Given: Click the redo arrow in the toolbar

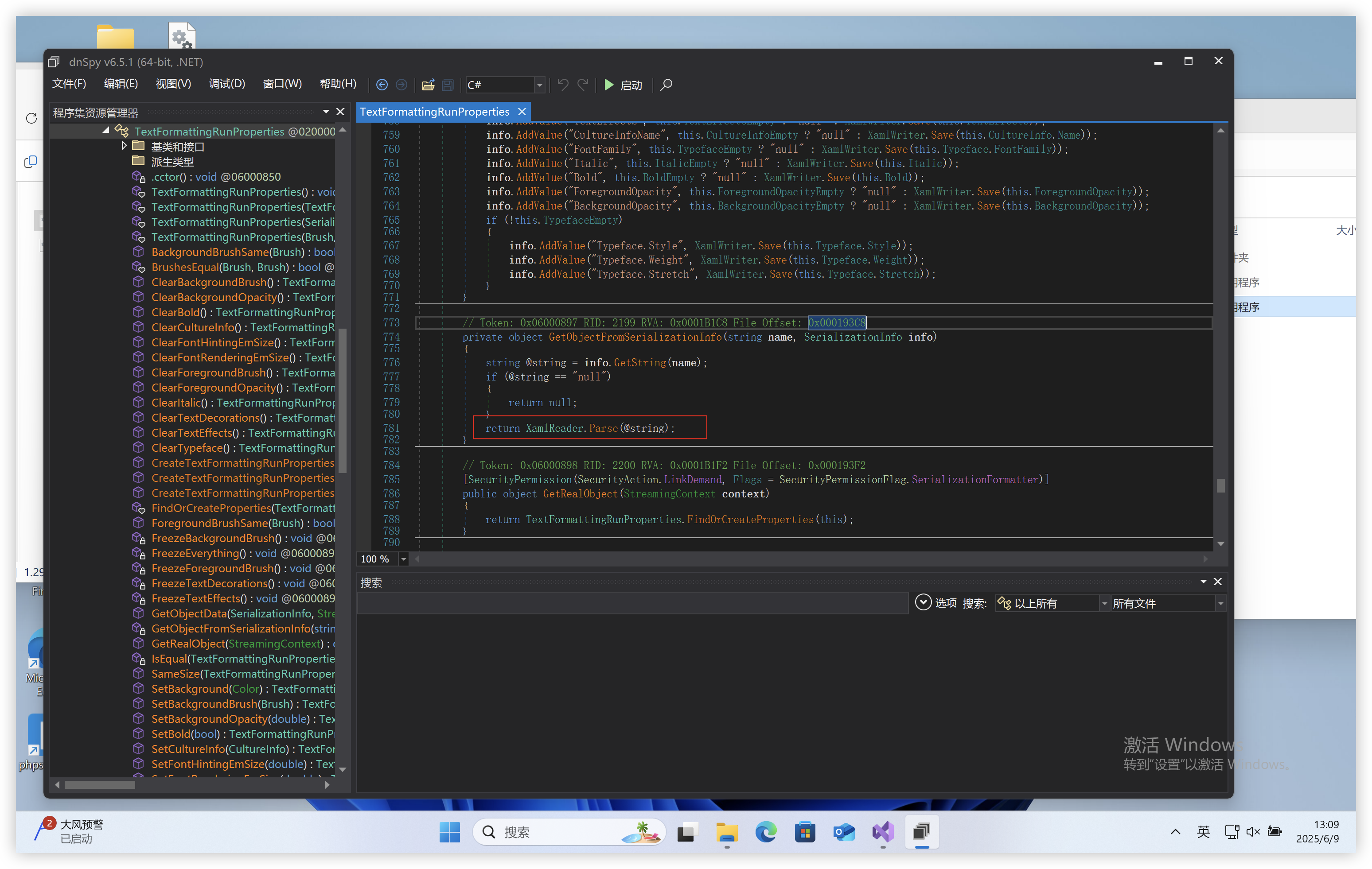Looking at the screenshot, I should coord(583,85).
